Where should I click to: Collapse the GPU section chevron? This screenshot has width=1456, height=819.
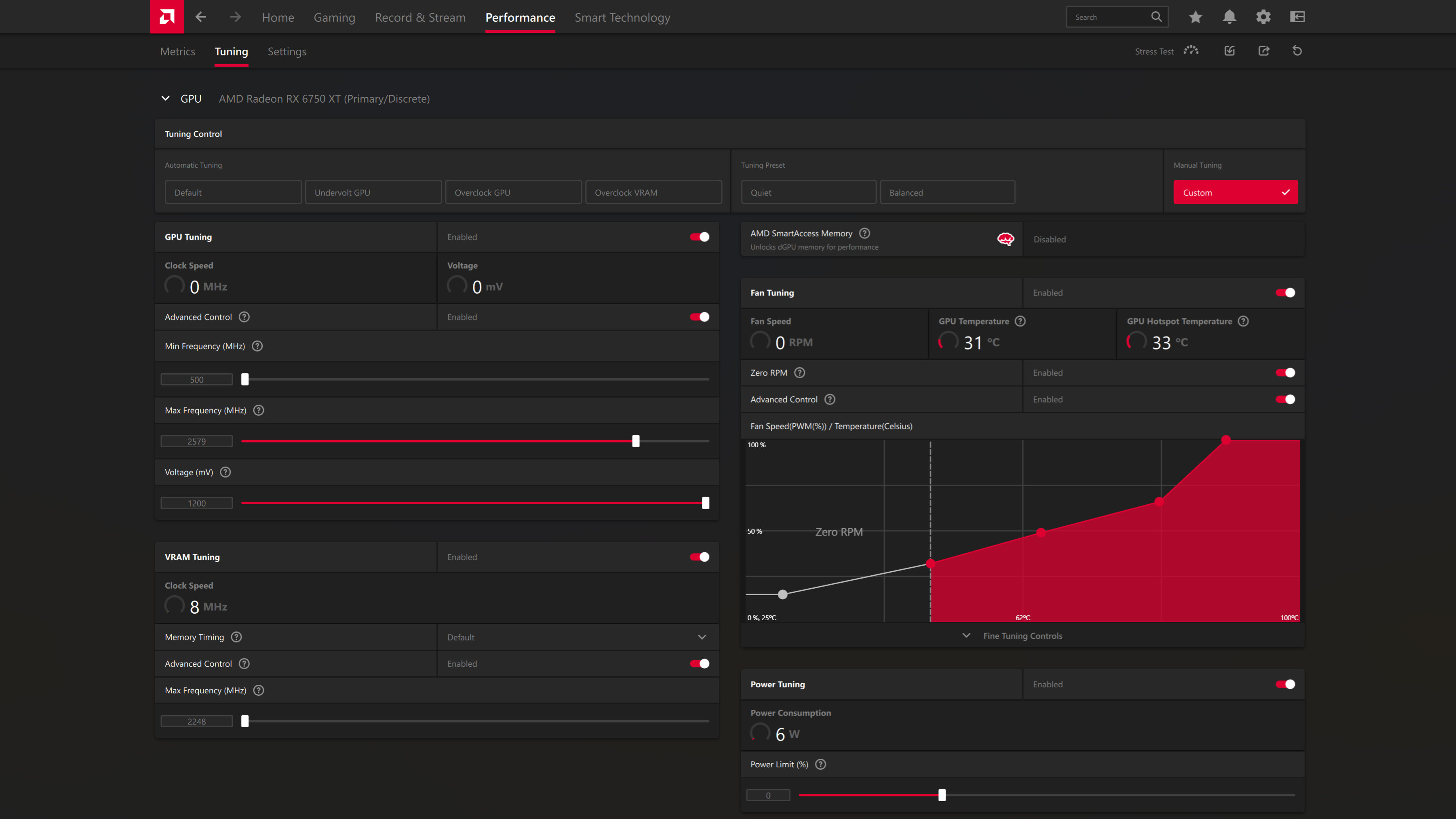click(165, 98)
